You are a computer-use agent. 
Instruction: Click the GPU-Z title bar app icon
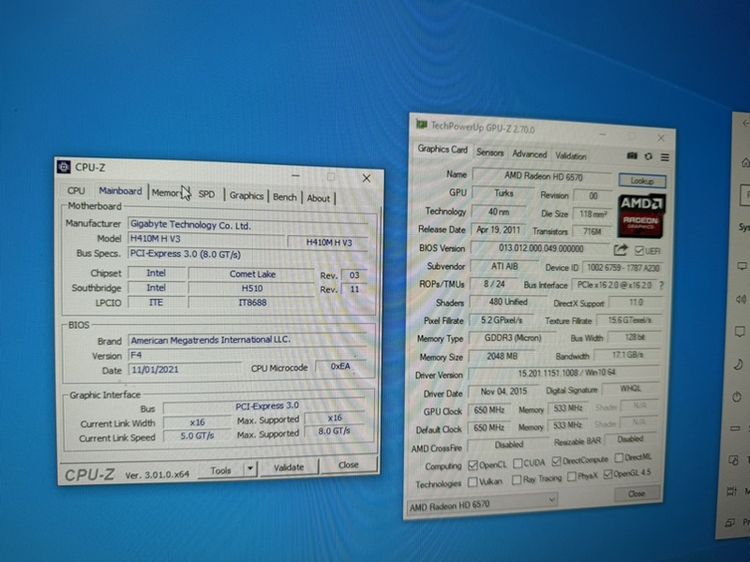pyautogui.click(x=421, y=124)
